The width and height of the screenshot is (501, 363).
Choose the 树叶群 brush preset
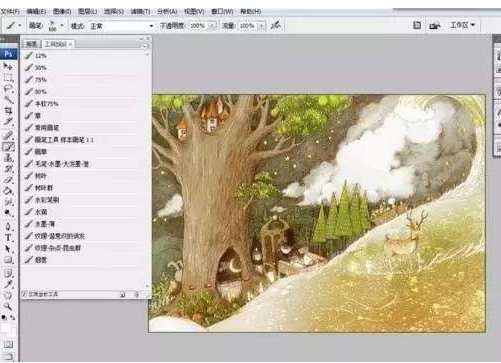[85, 188]
